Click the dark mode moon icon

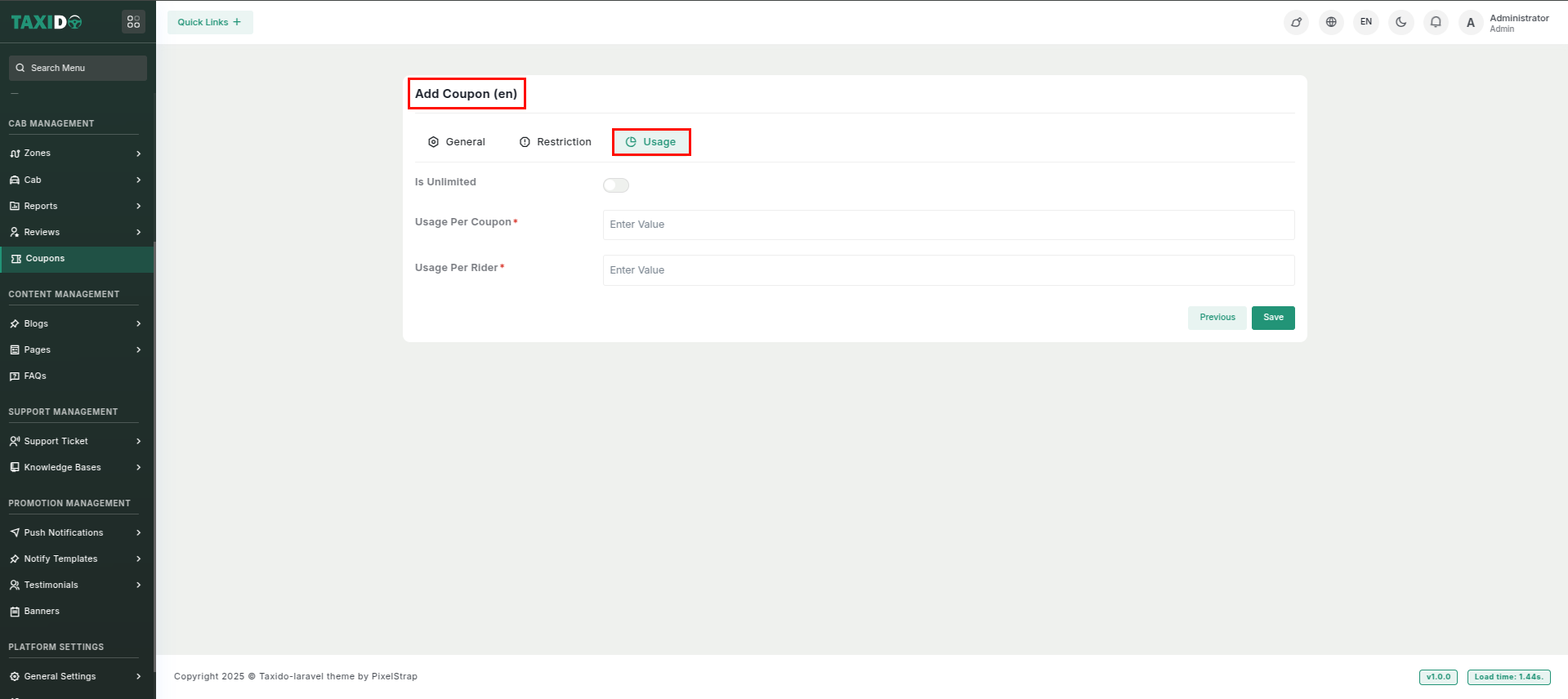coord(1400,22)
